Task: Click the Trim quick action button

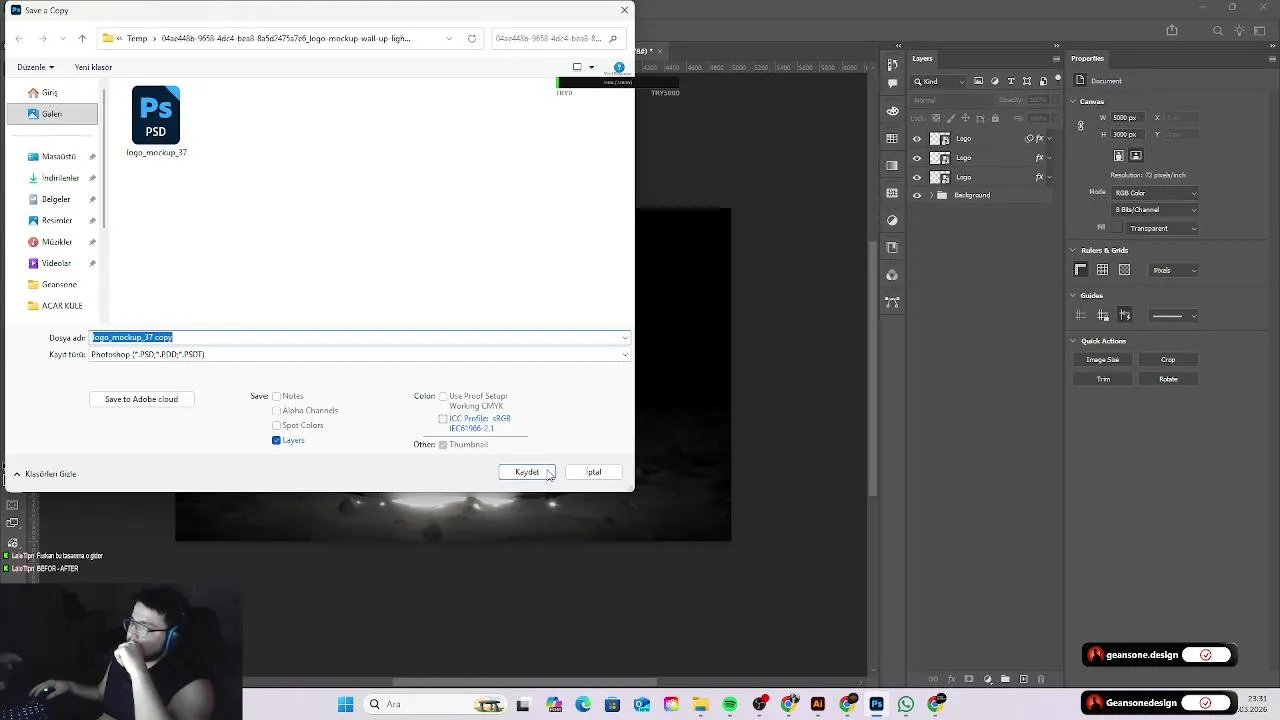Action: [1103, 379]
